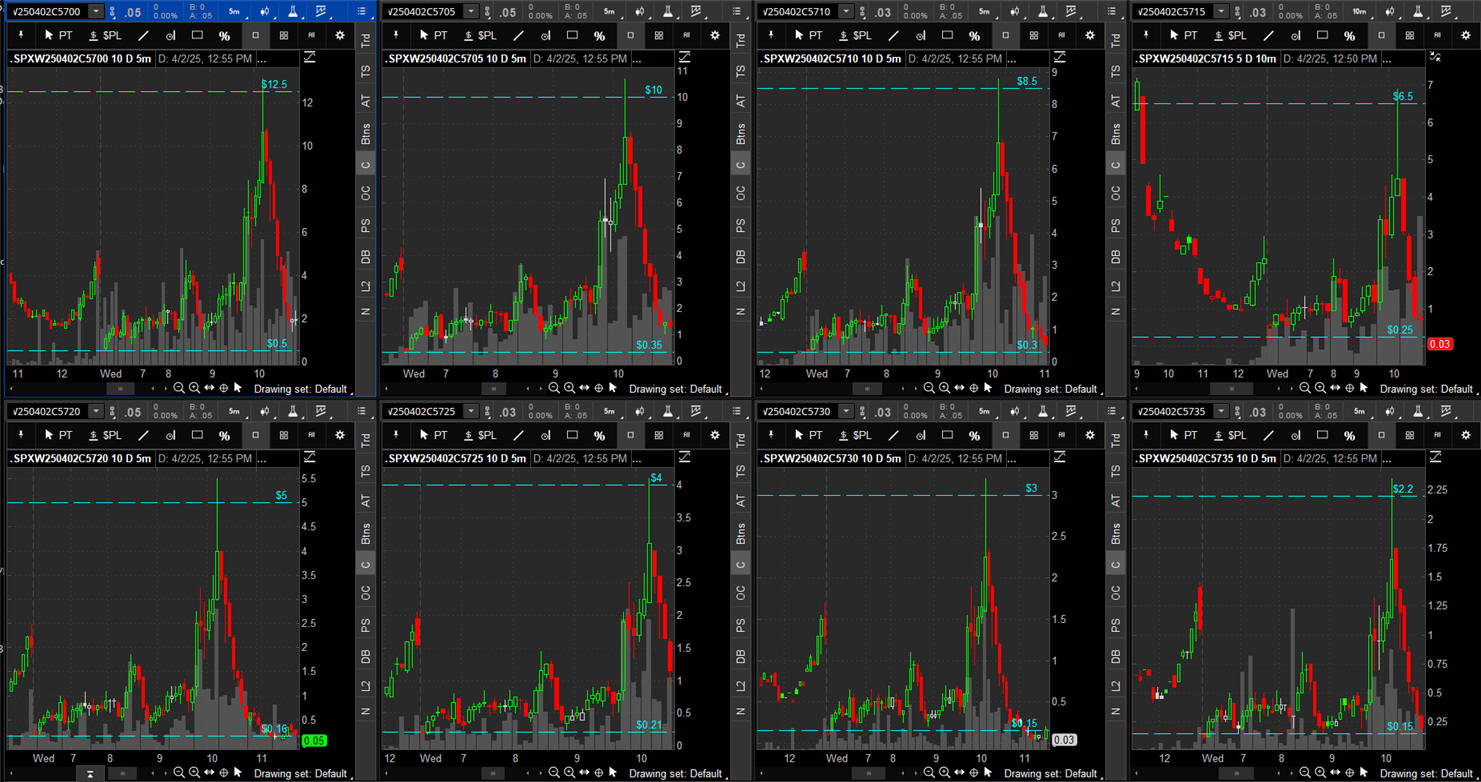Toggle the single-square button in C5720 toolbar
The height and width of the screenshot is (782, 1481).
pos(255,435)
